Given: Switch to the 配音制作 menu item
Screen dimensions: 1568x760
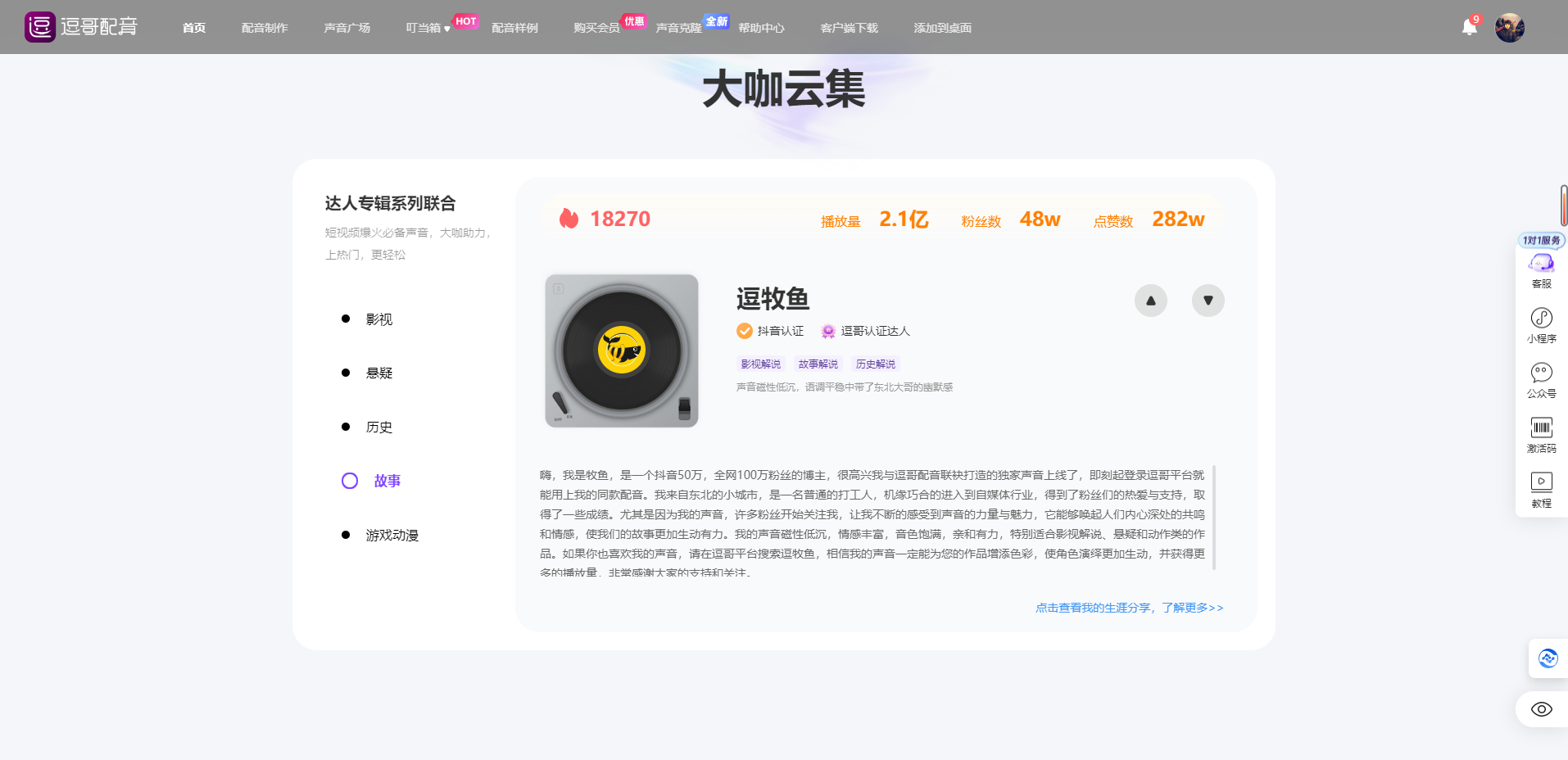Looking at the screenshot, I should click(x=265, y=27).
